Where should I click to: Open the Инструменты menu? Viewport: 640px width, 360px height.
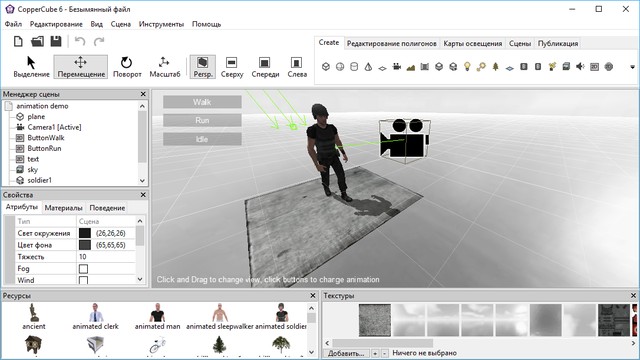click(161, 24)
